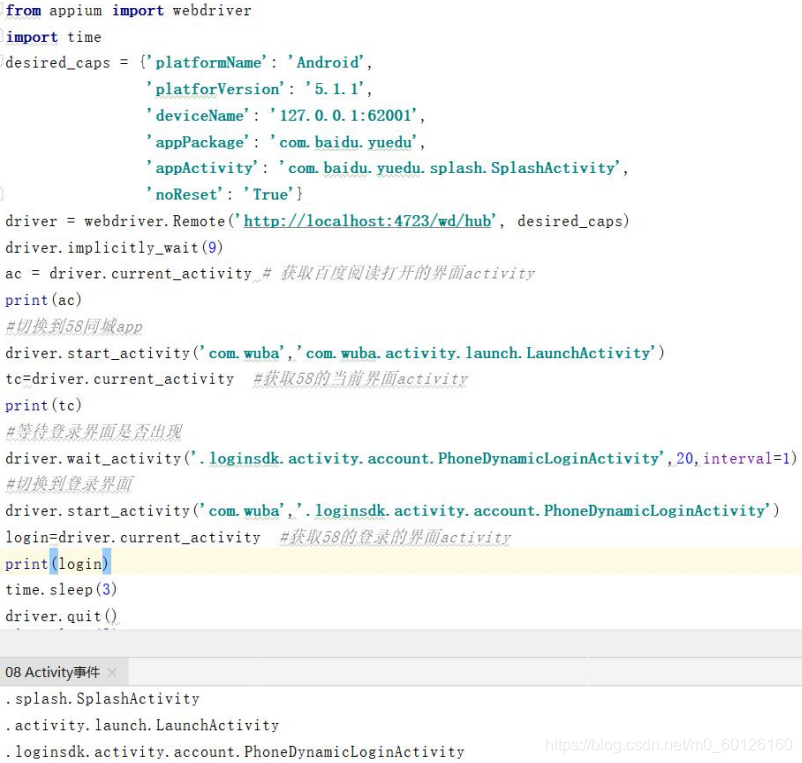Click the 'print(tc)' line

coord(43,405)
